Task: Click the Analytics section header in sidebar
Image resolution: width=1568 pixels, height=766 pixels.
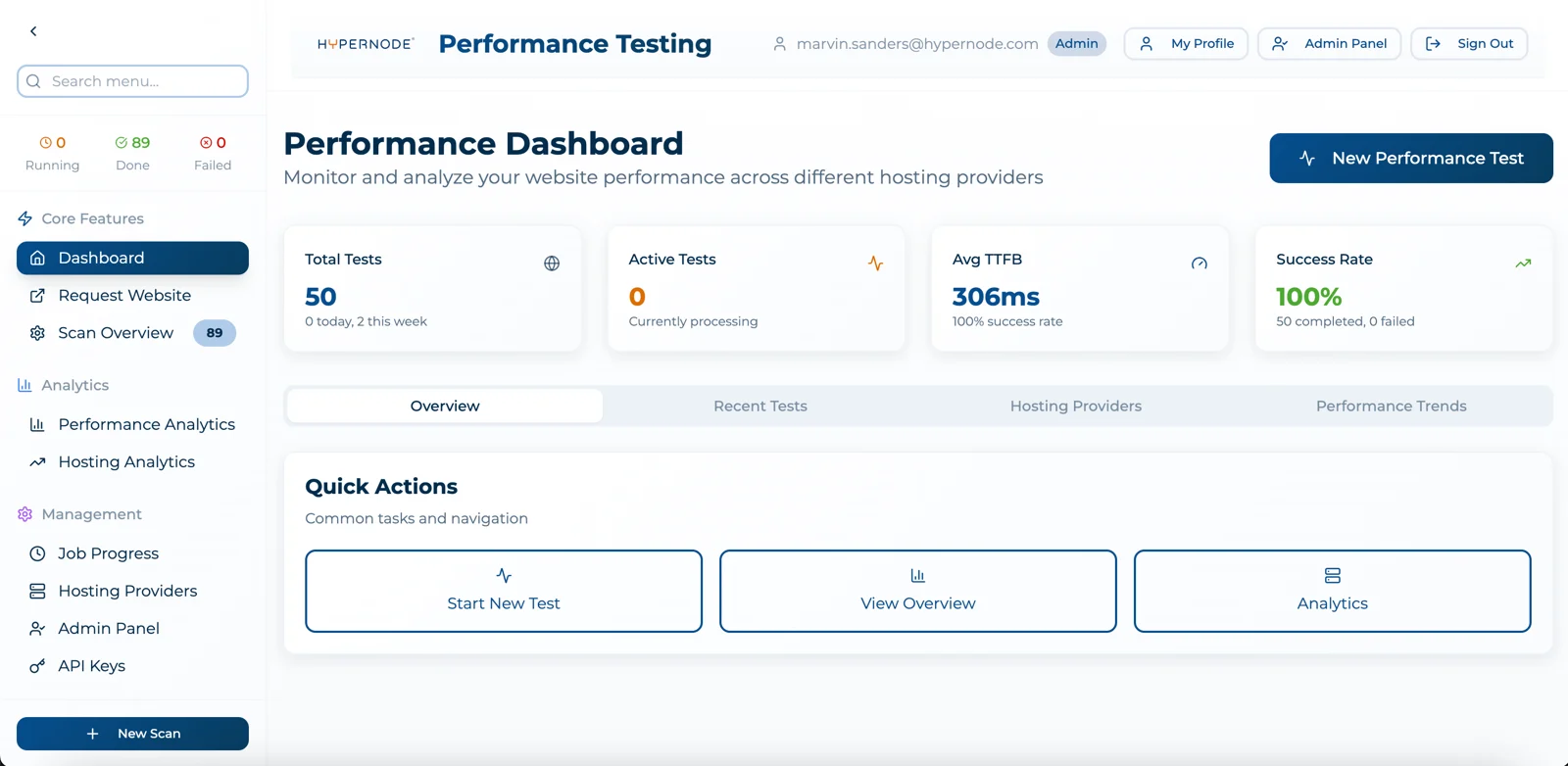Action: (x=75, y=386)
